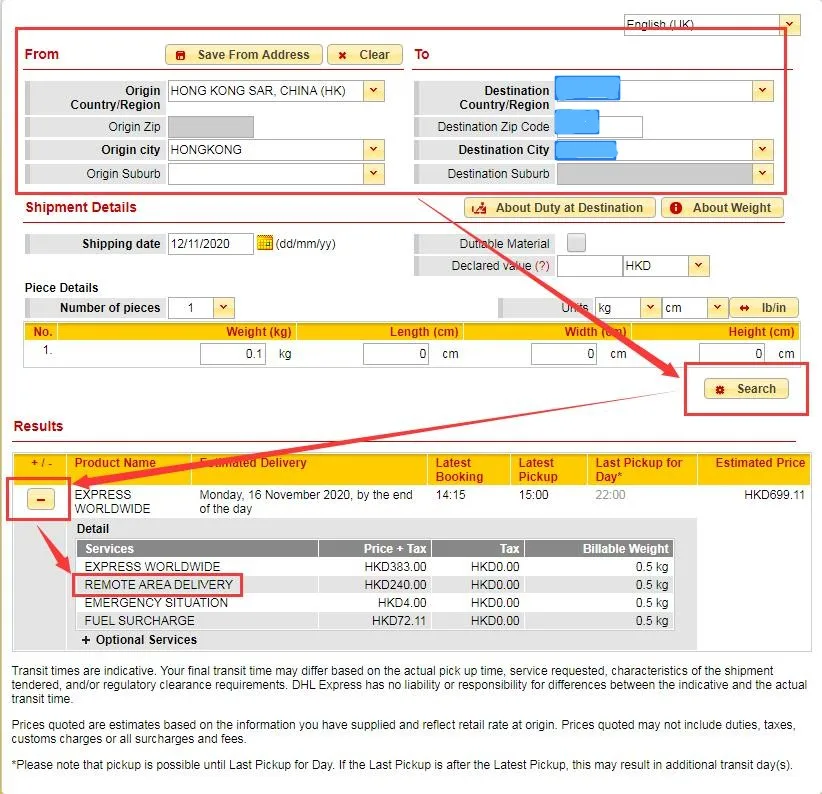Image resolution: width=822 pixels, height=794 pixels.
Task: Click the Monday, 16 November 2020 delivery estimate
Action: (x=306, y=502)
